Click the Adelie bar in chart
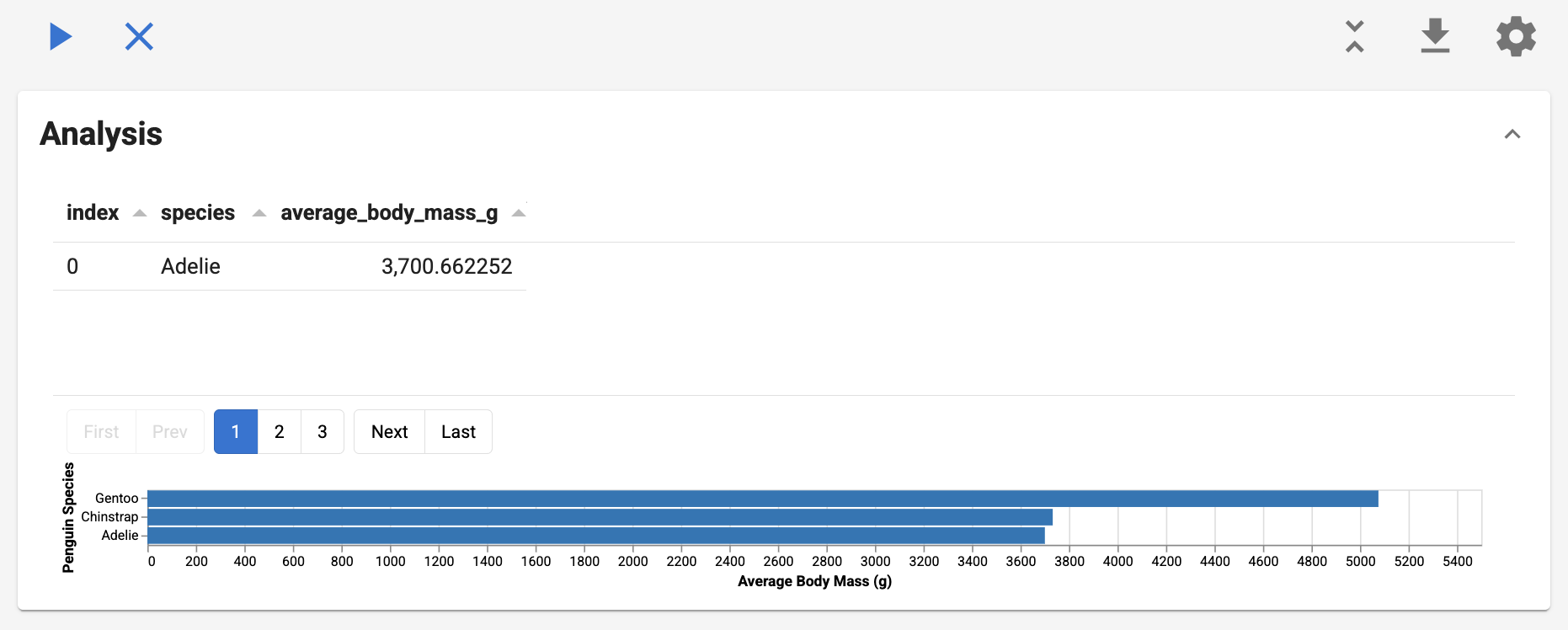1568x630 pixels. [x=596, y=536]
